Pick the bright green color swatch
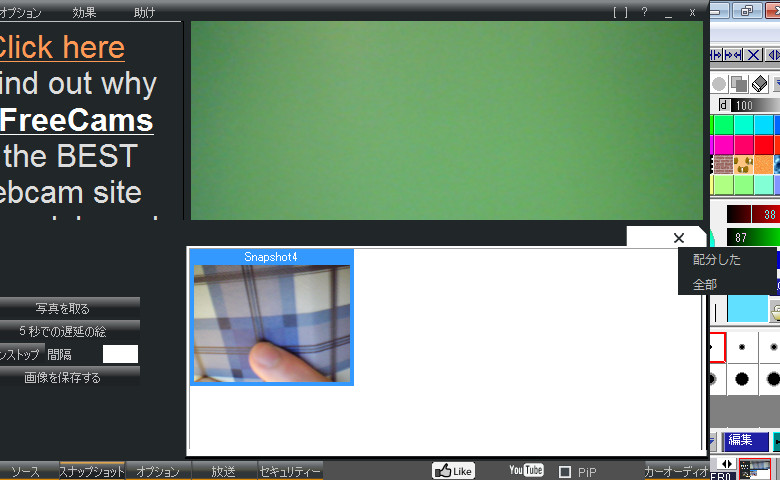Screen dimensions: 780x480 (x=724, y=125)
